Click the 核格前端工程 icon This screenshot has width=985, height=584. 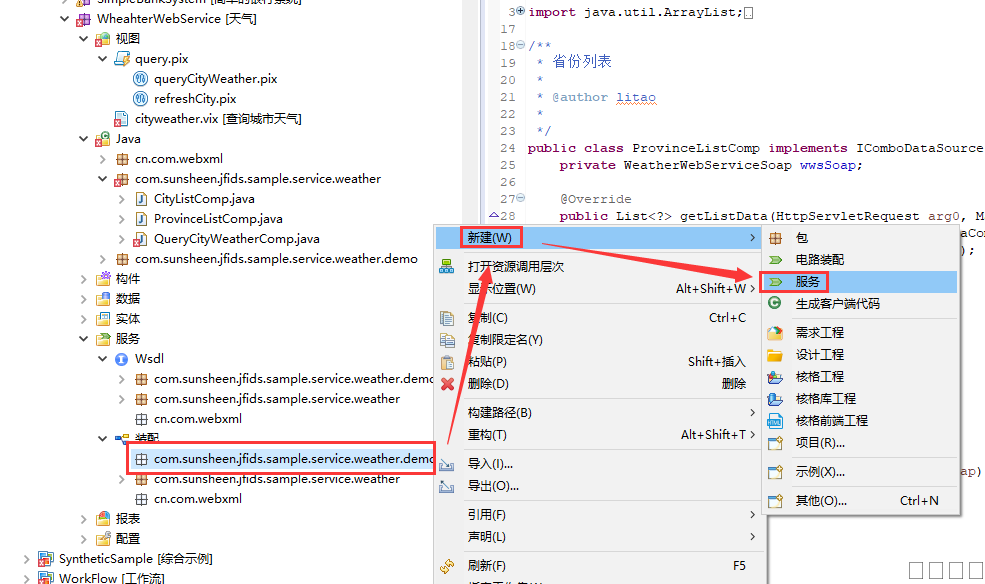tap(775, 421)
